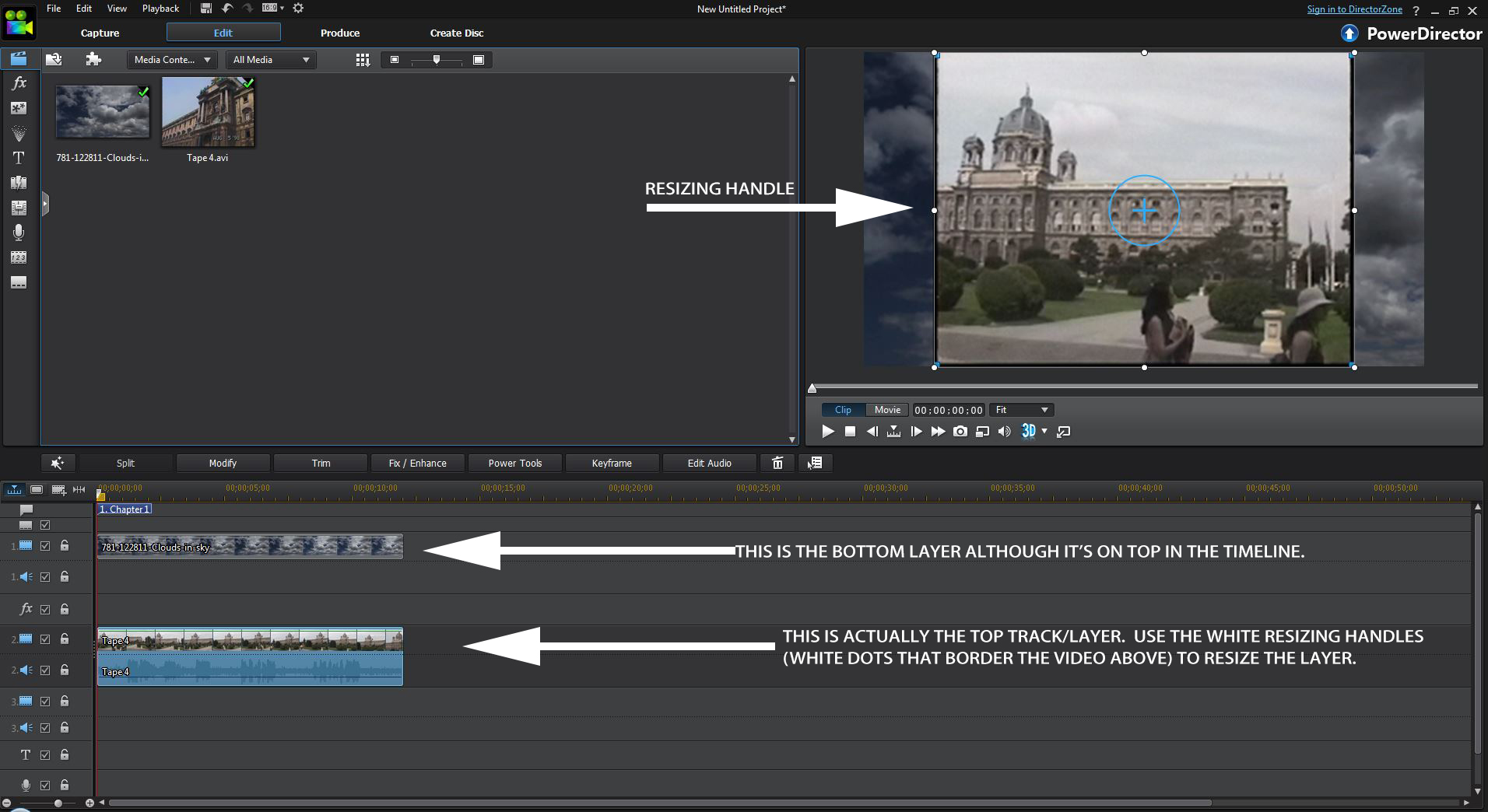Viewport: 1488px width, 812px height.
Task: Open the Fit zoom dropdown
Action: 1022,410
